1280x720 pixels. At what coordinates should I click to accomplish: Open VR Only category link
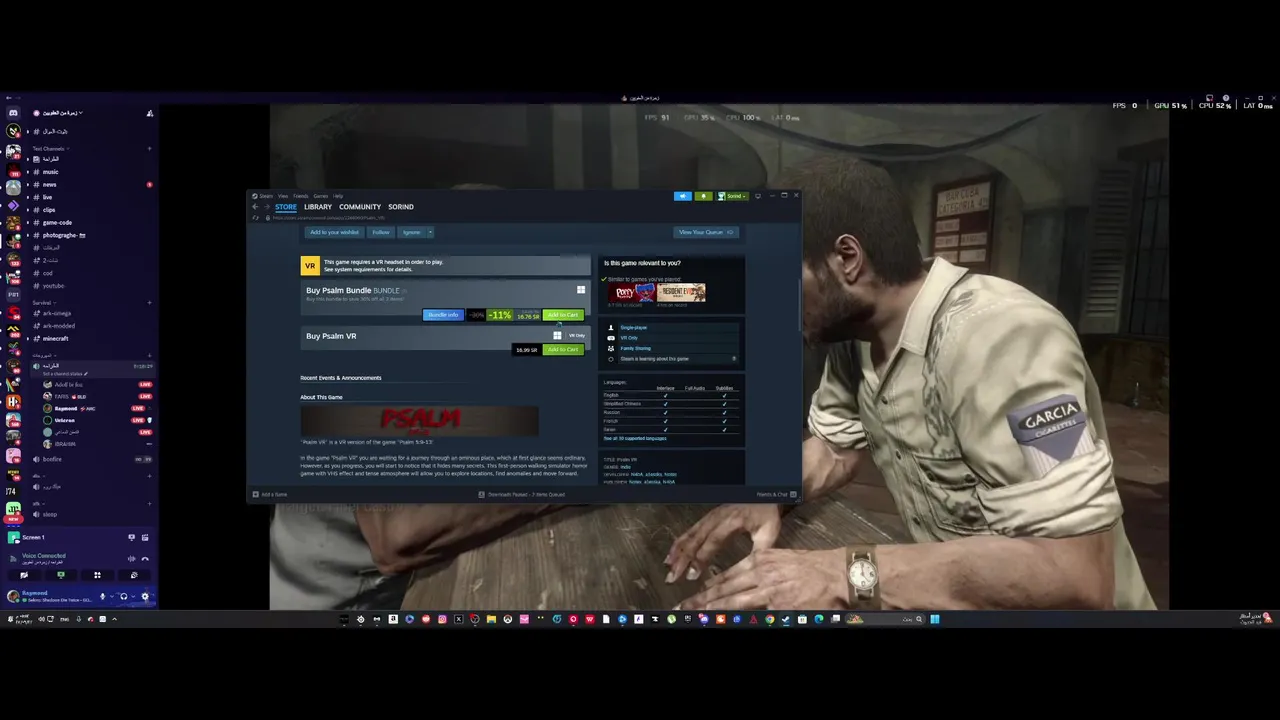tap(629, 338)
